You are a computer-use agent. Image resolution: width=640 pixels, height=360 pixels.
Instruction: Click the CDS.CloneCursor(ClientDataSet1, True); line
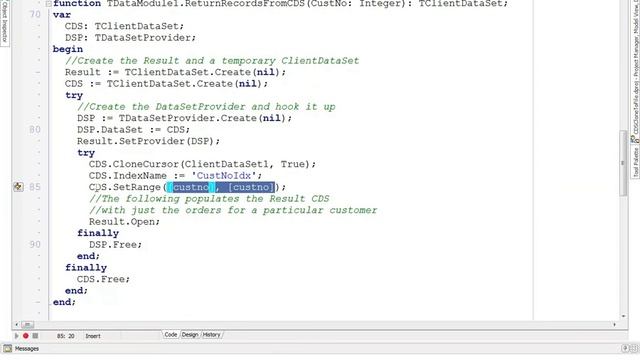coord(202,164)
